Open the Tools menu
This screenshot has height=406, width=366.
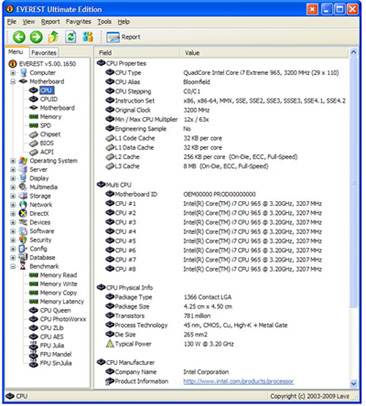[x=104, y=22]
